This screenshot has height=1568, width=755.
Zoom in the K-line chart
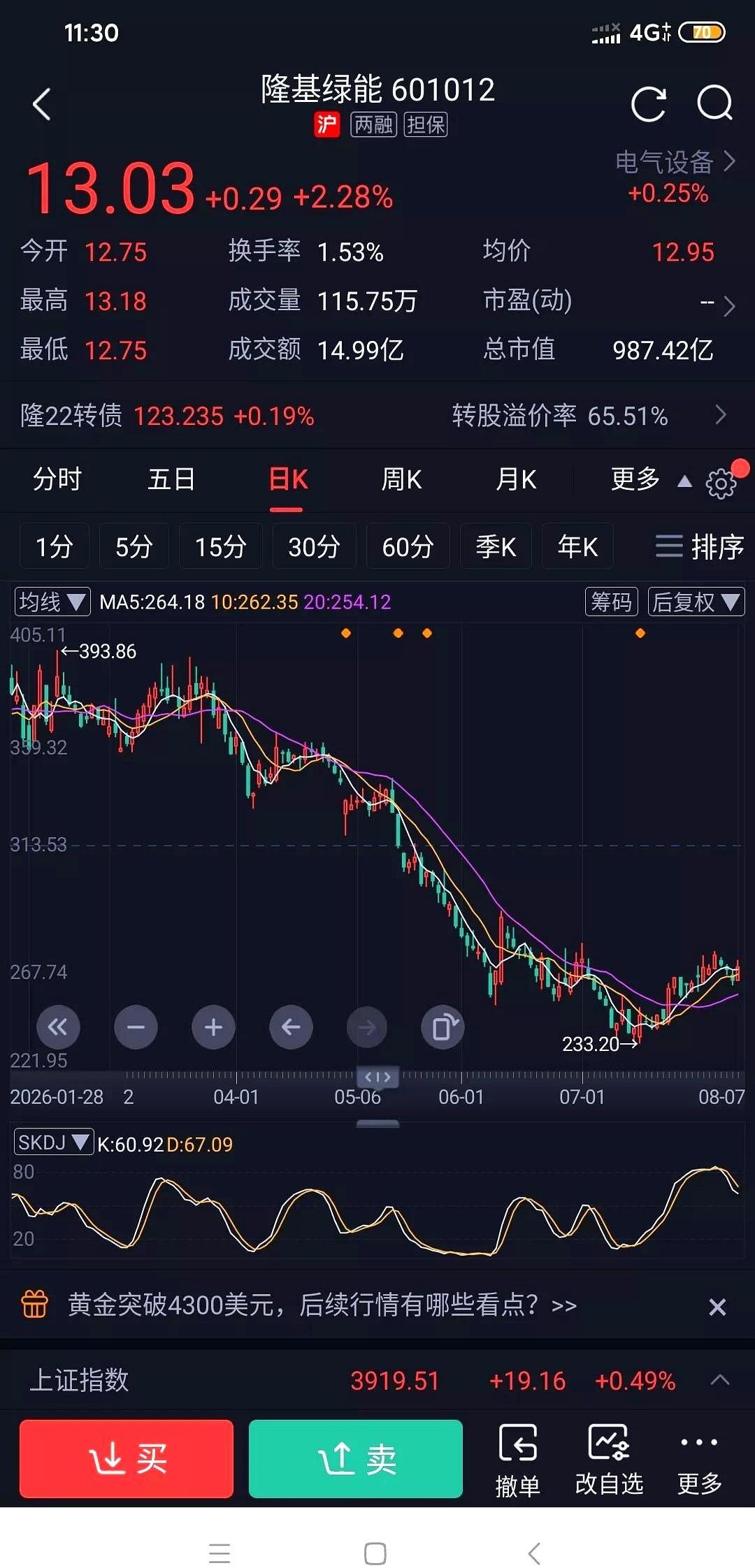tap(213, 1027)
